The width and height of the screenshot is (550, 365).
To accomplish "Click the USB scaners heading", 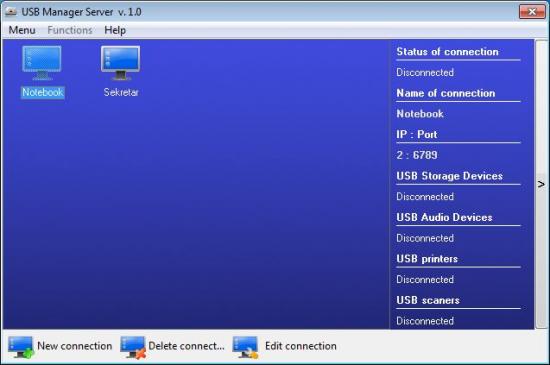I will tap(428, 300).
